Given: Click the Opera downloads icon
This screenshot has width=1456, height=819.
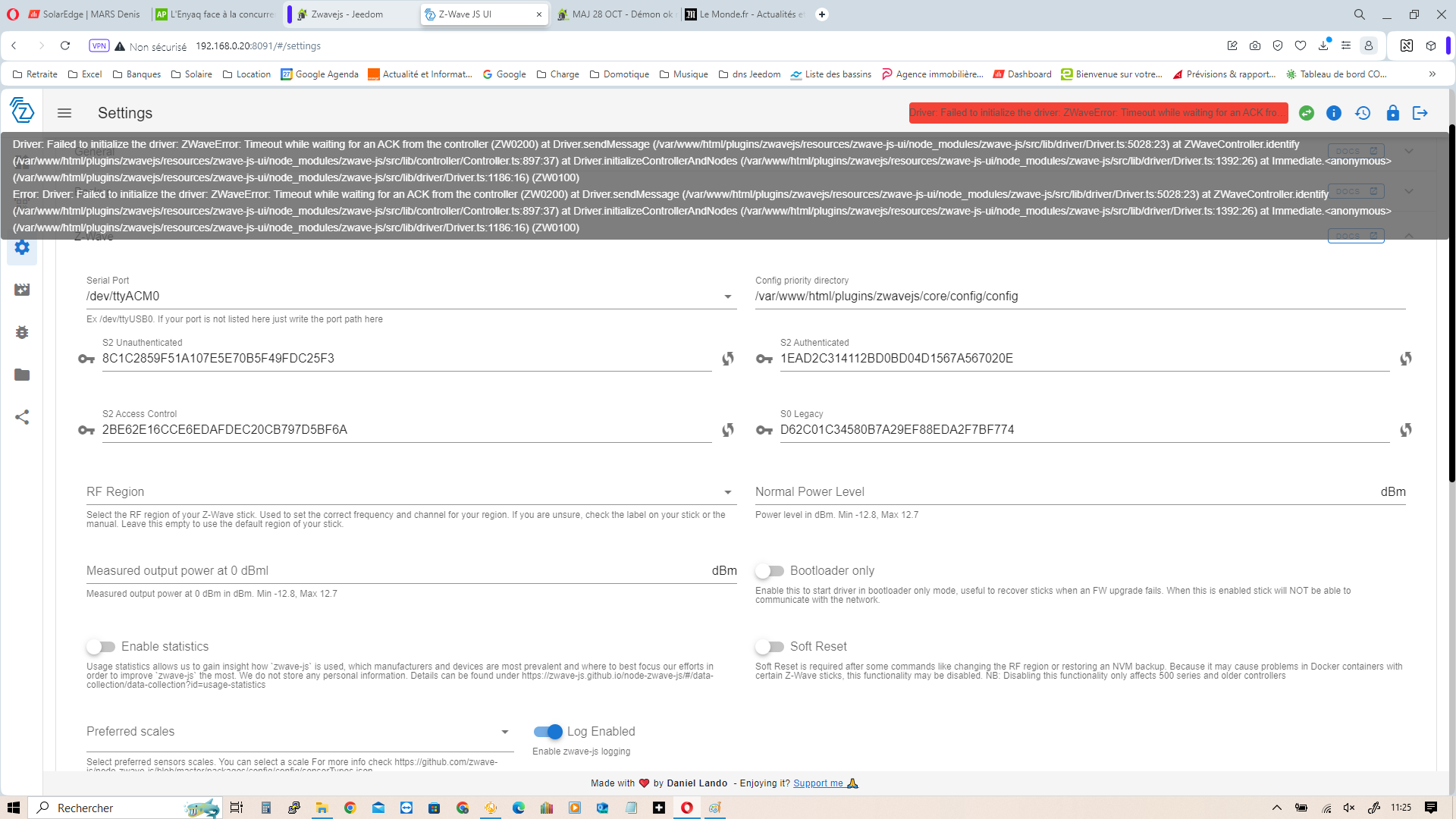Looking at the screenshot, I should tap(1323, 45).
